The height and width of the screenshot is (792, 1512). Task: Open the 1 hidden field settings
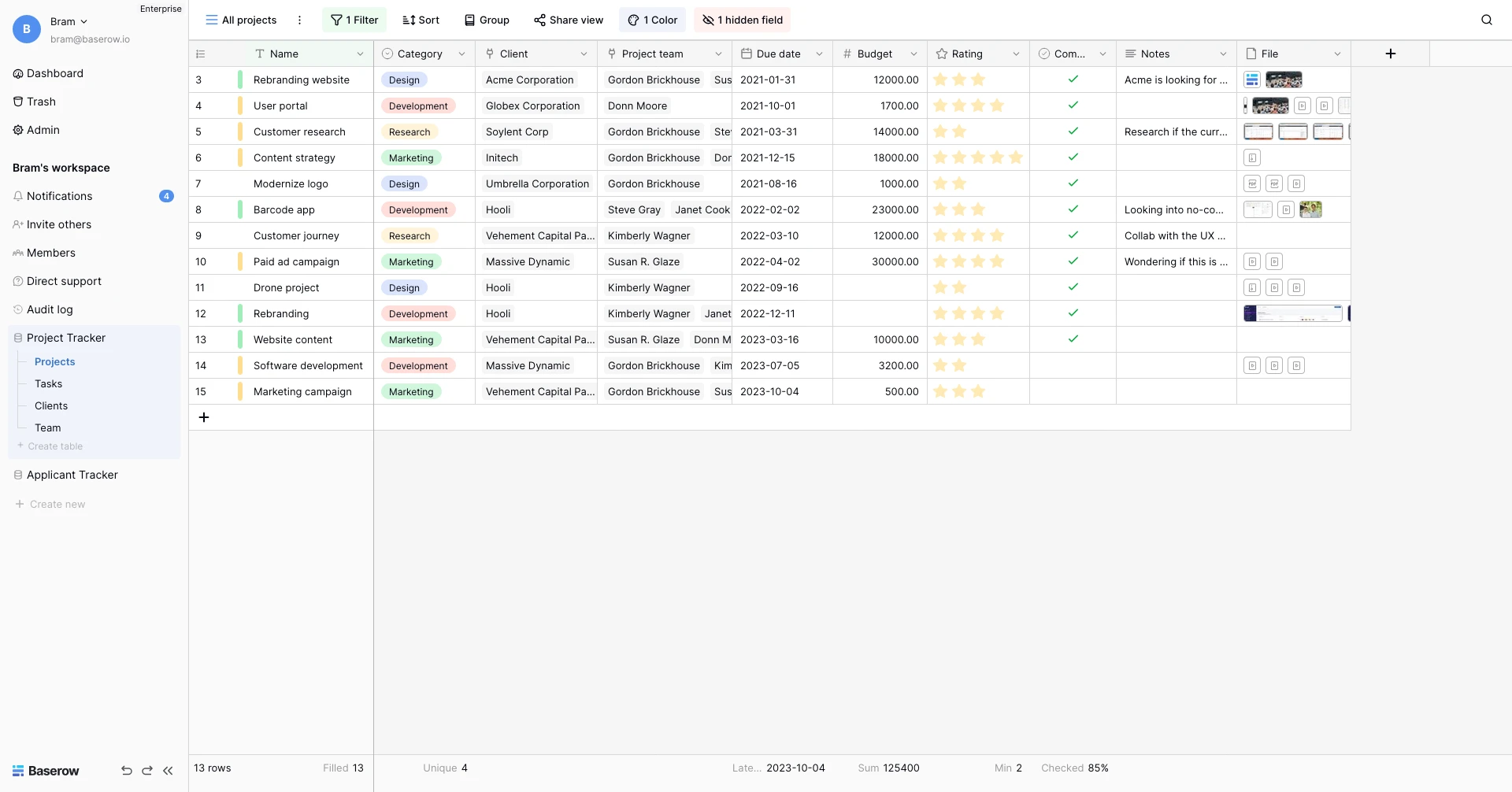coord(742,20)
